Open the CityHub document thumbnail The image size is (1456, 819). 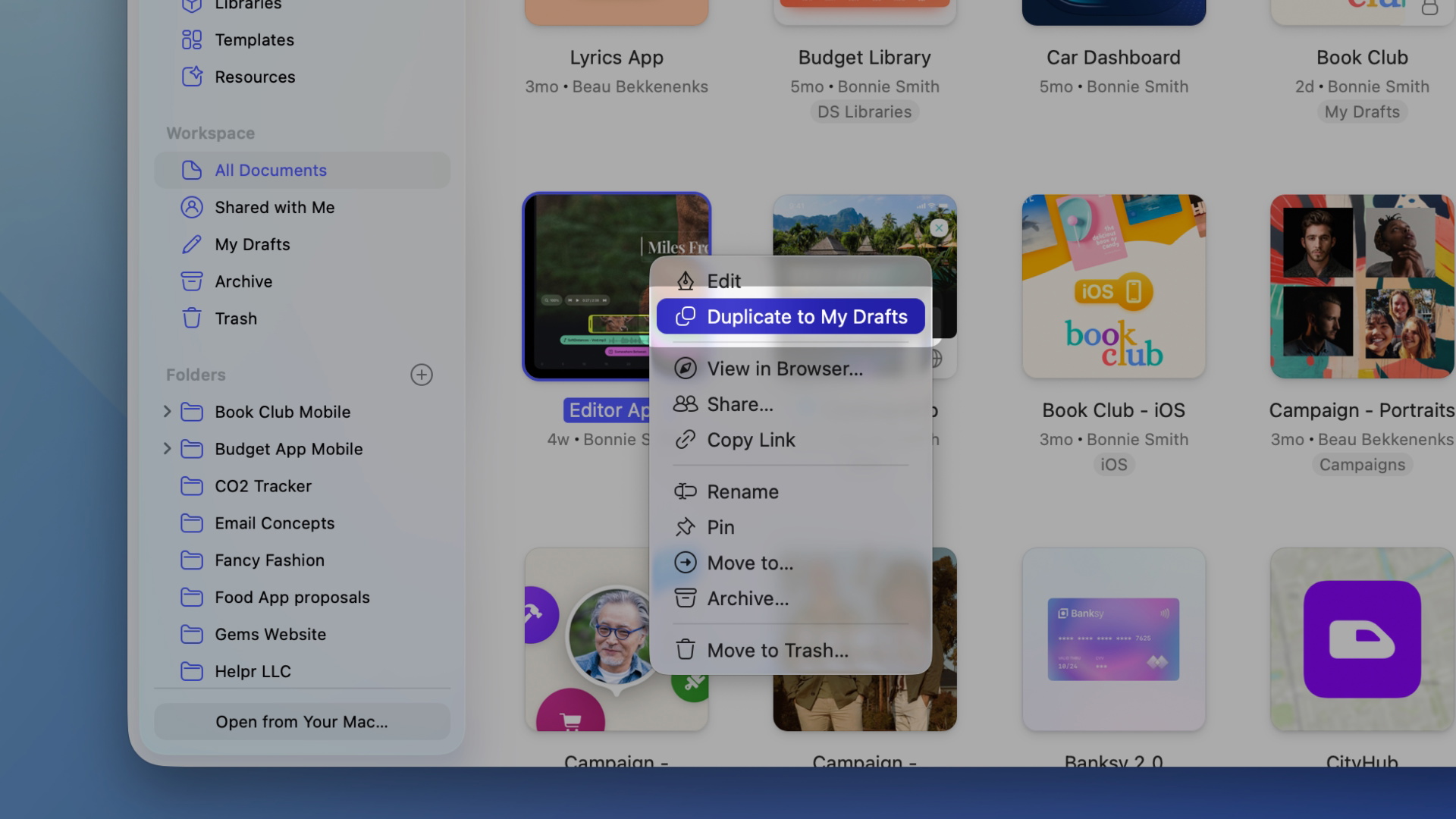(1362, 639)
